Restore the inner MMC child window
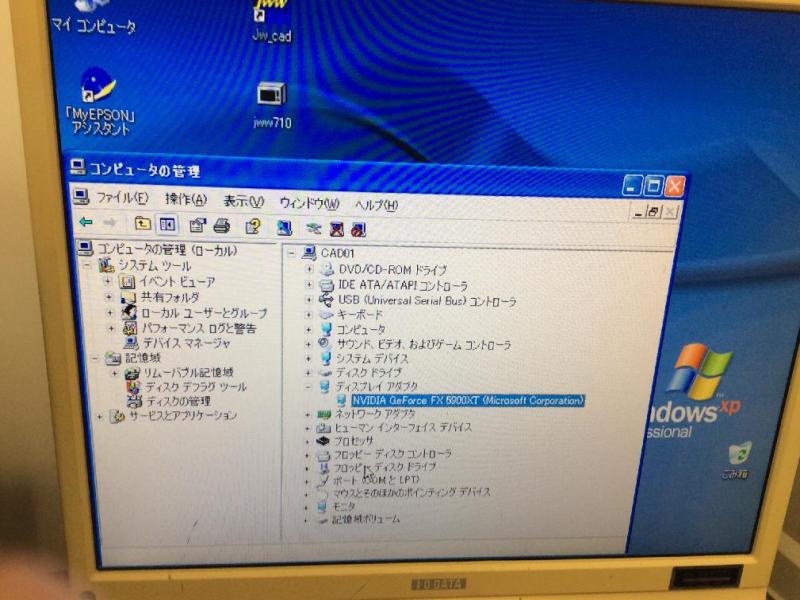The height and width of the screenshot is (600, 800). pyautogui.click(x=654, y=211)
